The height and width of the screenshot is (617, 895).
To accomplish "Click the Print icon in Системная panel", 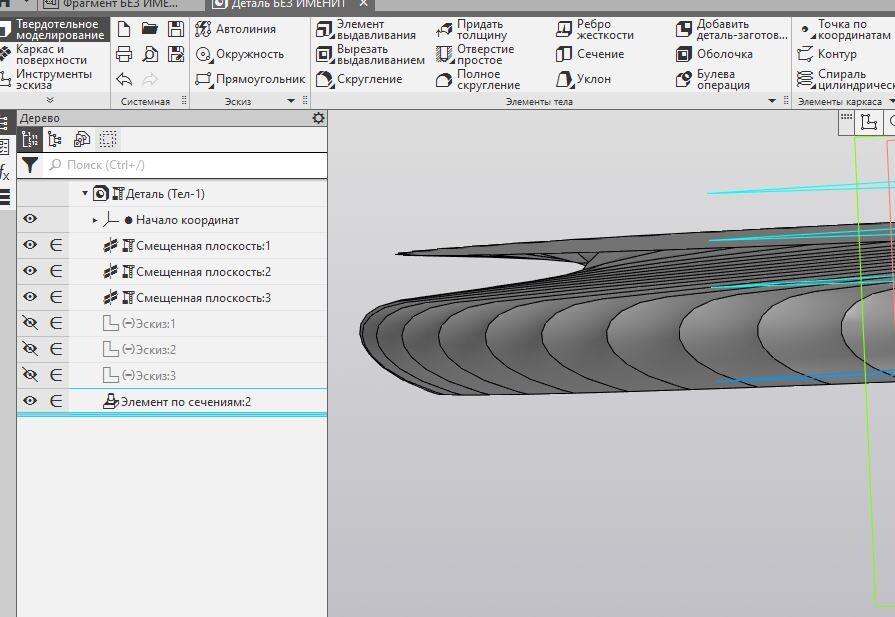I will coord(124,54).
